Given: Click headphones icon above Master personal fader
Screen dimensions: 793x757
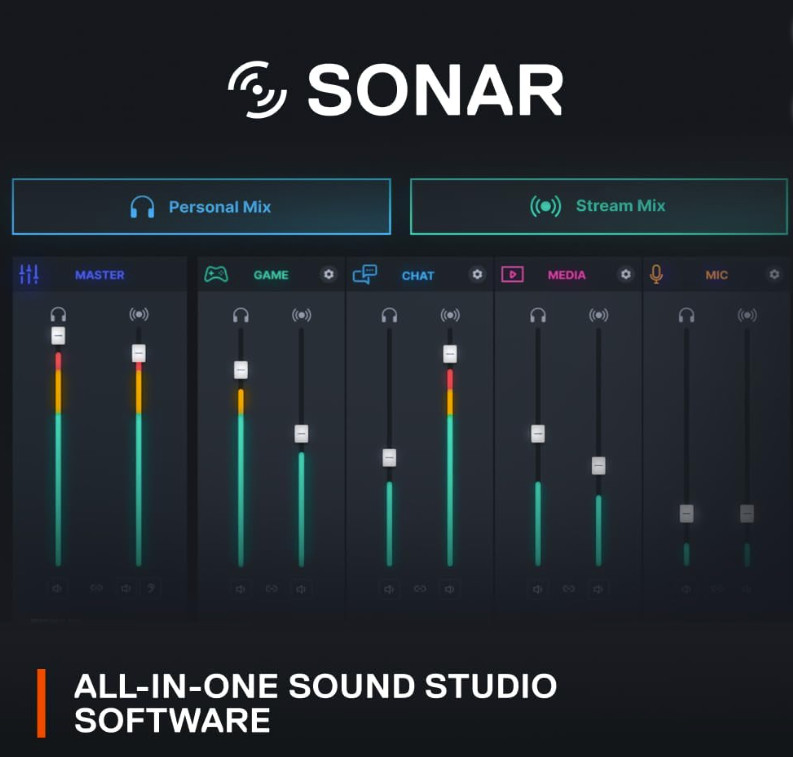Looking at the screenshot, I should click(58, 315).
